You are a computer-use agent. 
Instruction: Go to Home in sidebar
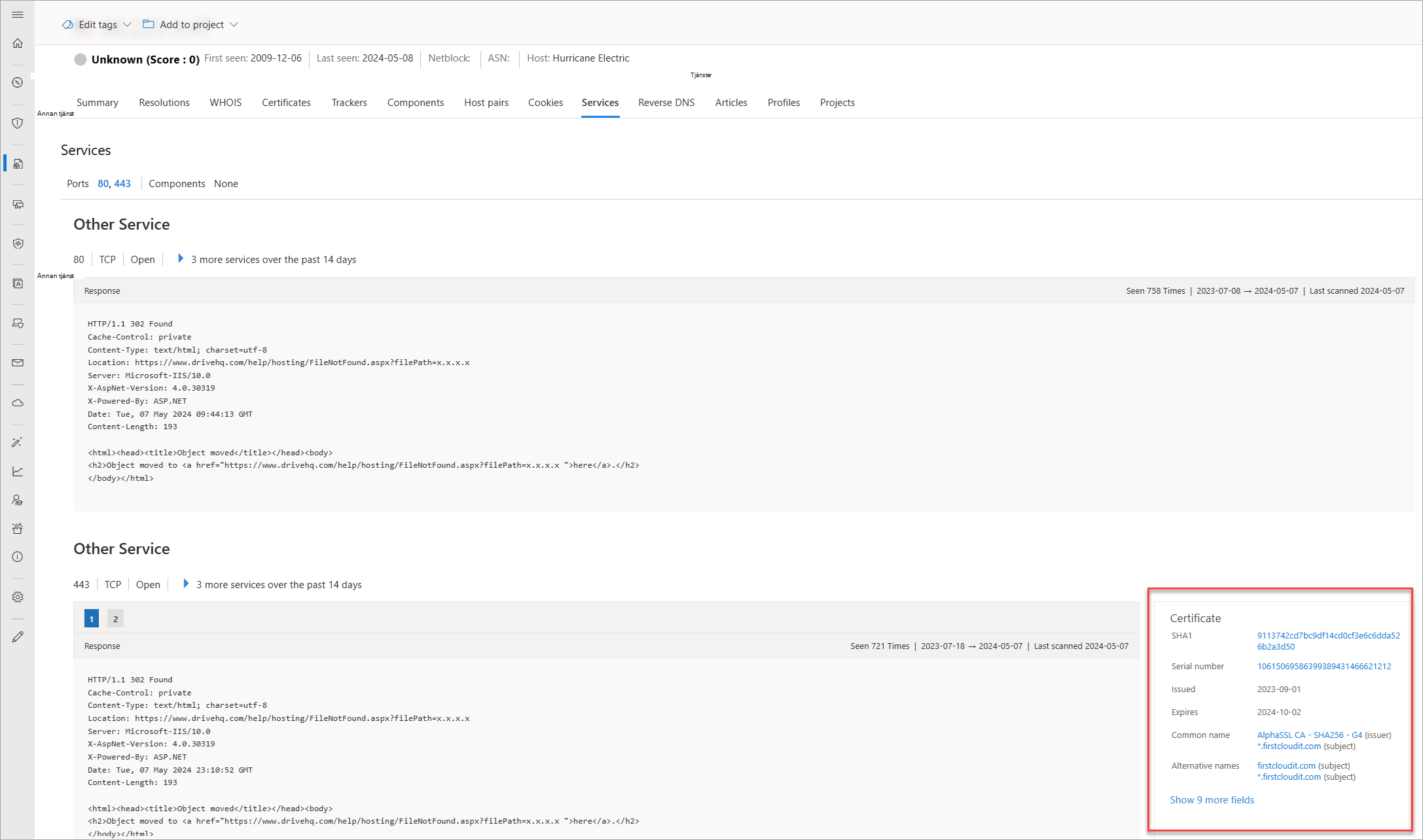click(18, 43)
